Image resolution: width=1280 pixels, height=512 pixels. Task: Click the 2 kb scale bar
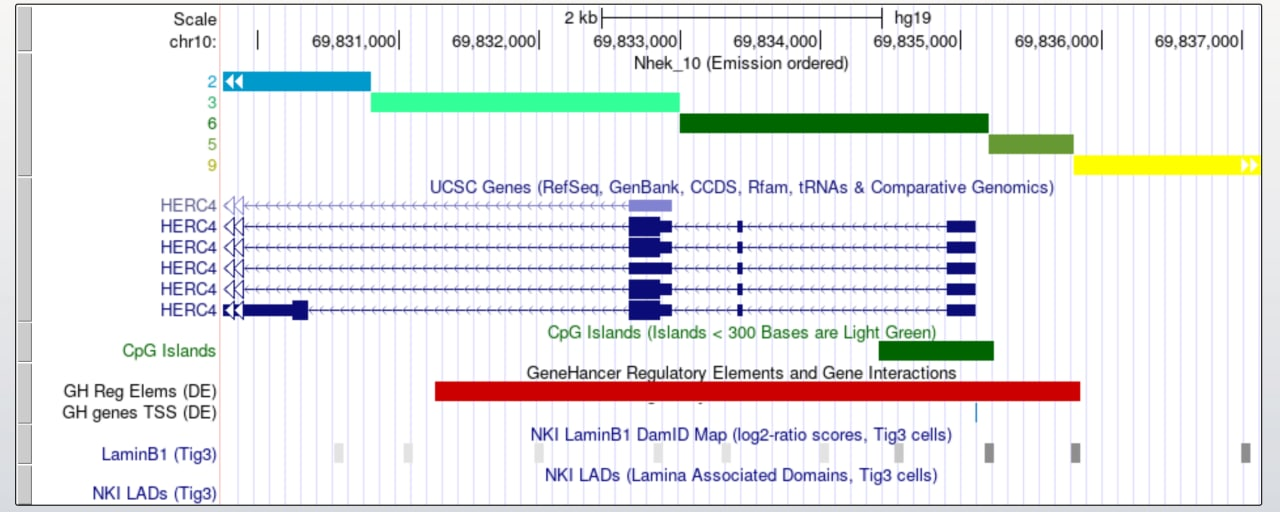tap(742, 18)
